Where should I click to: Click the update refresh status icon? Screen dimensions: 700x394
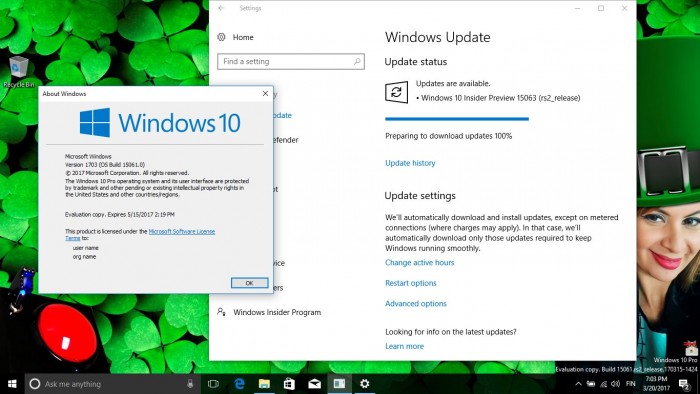(396, 92)
